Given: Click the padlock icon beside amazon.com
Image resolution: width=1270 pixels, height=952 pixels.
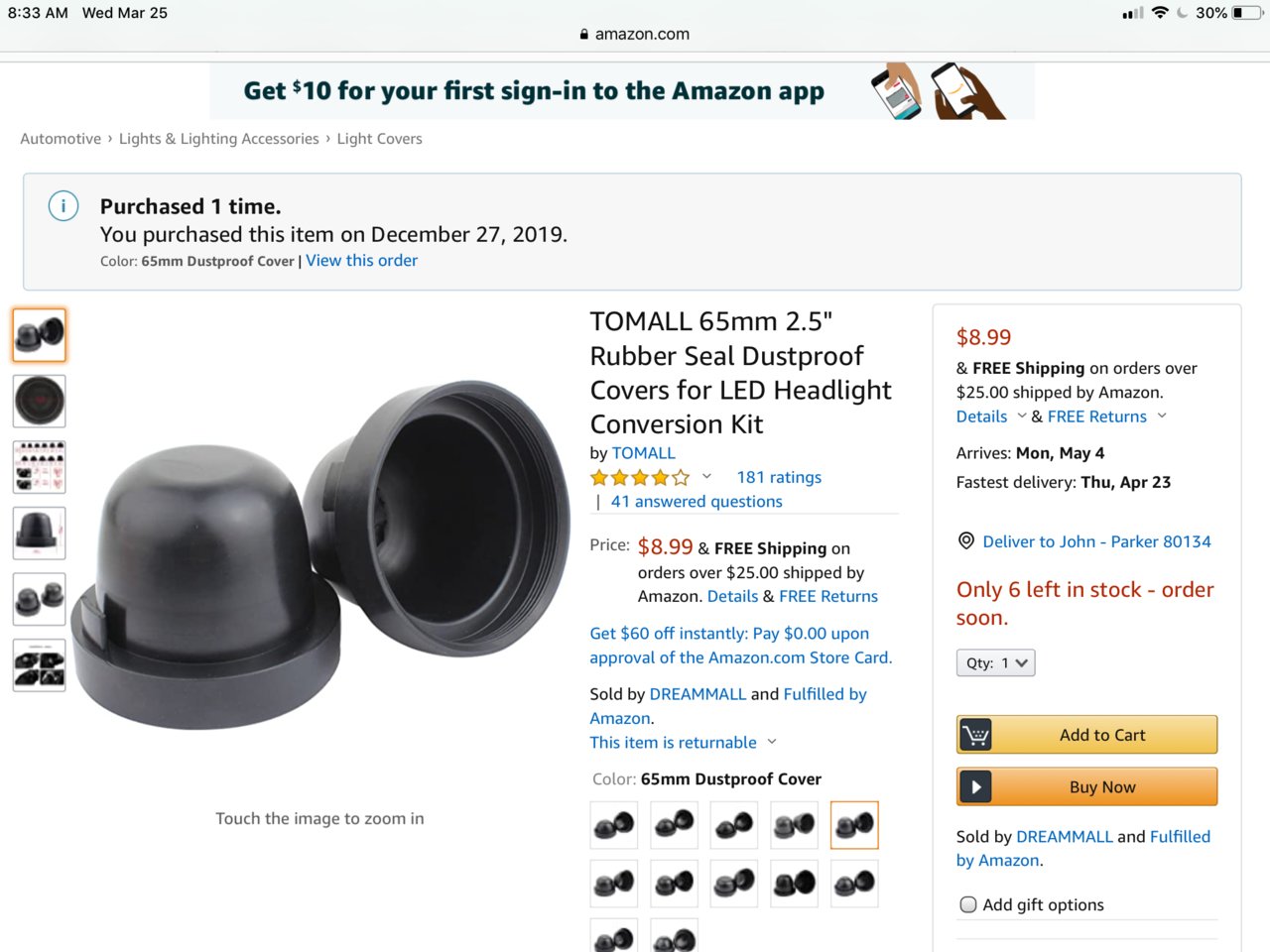Looking at the screenshot, I should pos(584,34).
